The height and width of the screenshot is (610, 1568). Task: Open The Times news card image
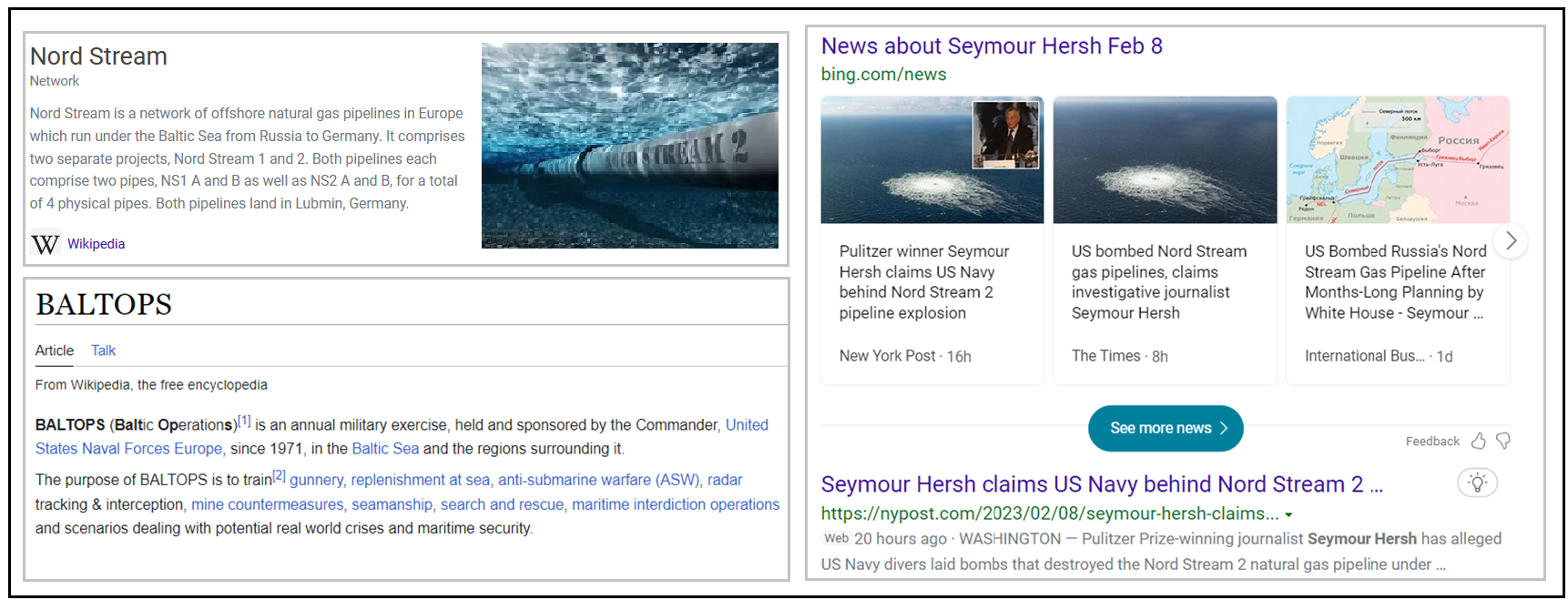(x=1165, y=160)
